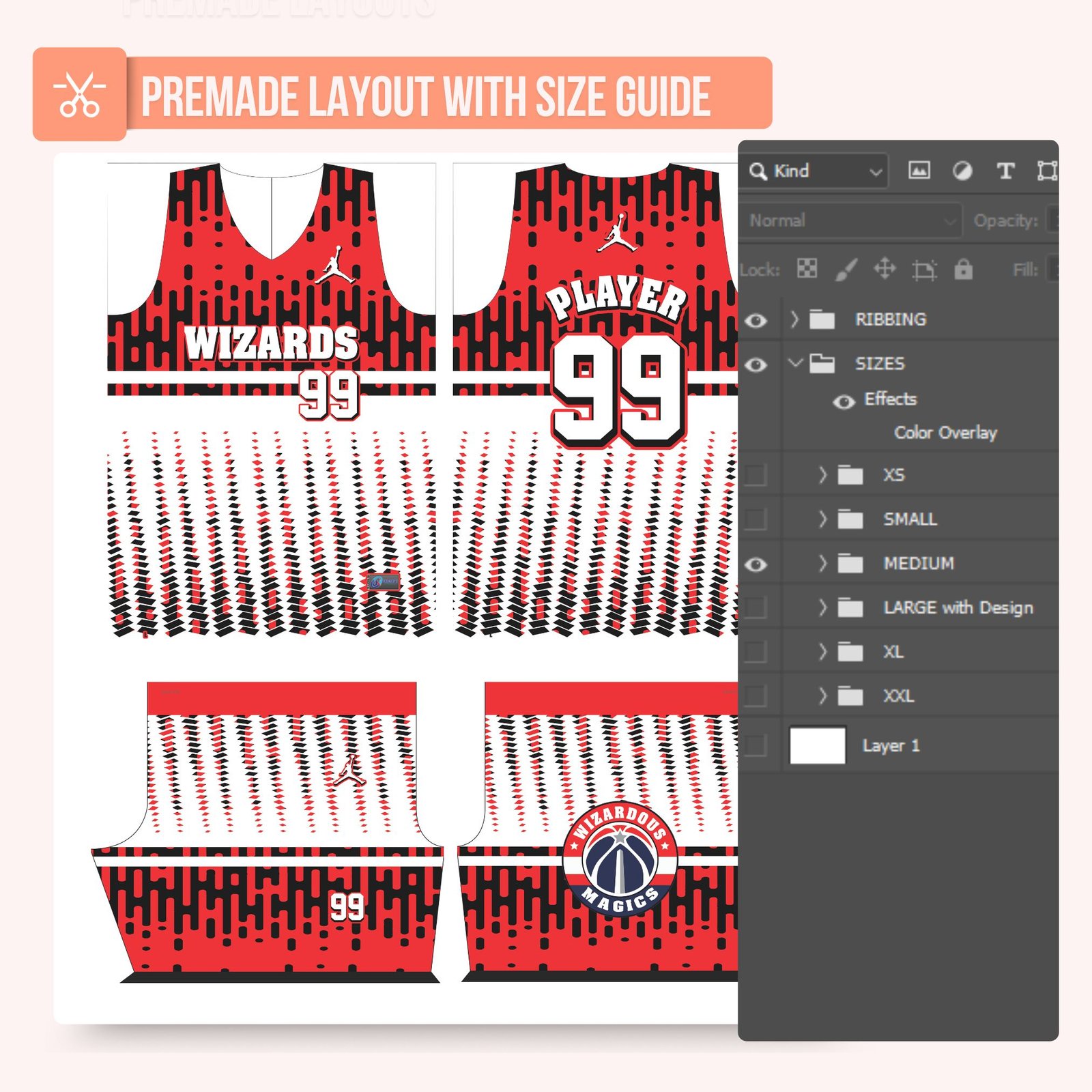Click the lock all padlock icon
1092x1092 pixels.
coord(963,269)
